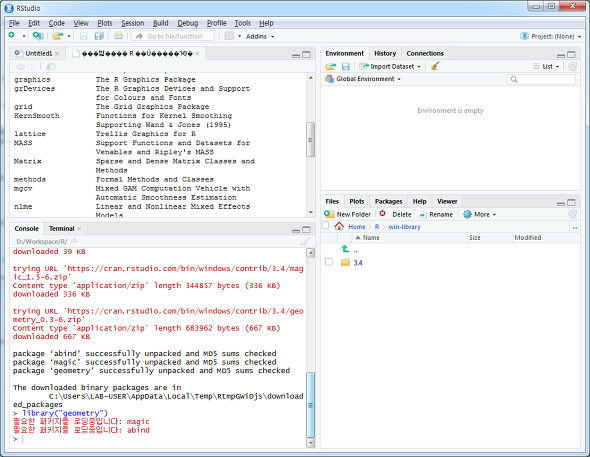Click the Save workspace icon in Environment
This screenshot has height=457, width=590.
click(x=345, y=67)
